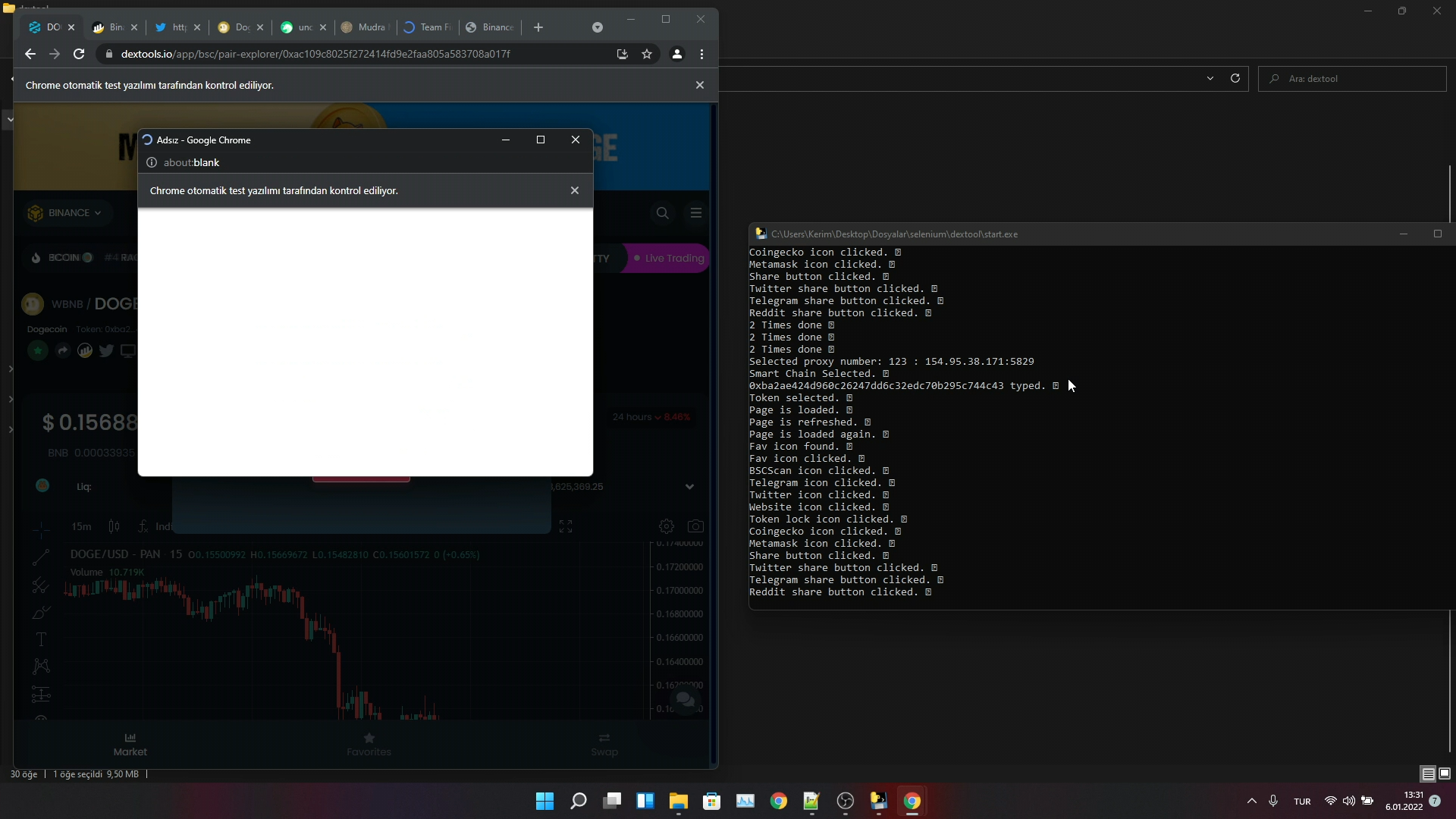
Task: Open indicators using the fx icon
Action: pos(143,526)
